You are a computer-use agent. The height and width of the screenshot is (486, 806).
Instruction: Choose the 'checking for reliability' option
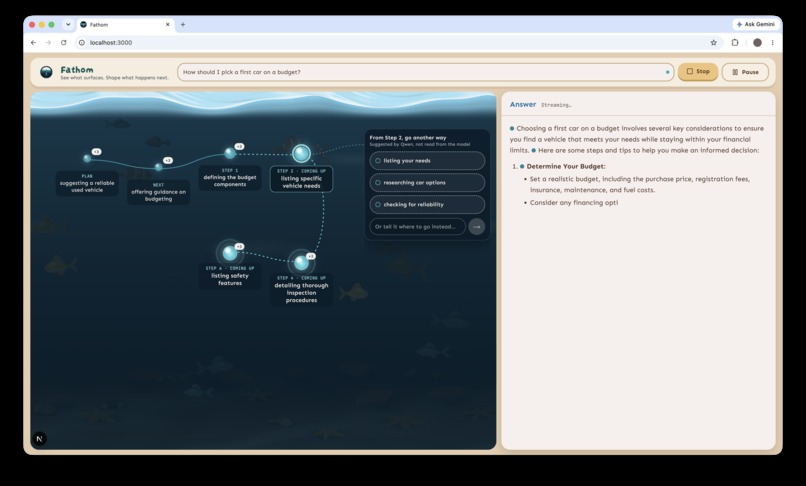coord(427,204)
